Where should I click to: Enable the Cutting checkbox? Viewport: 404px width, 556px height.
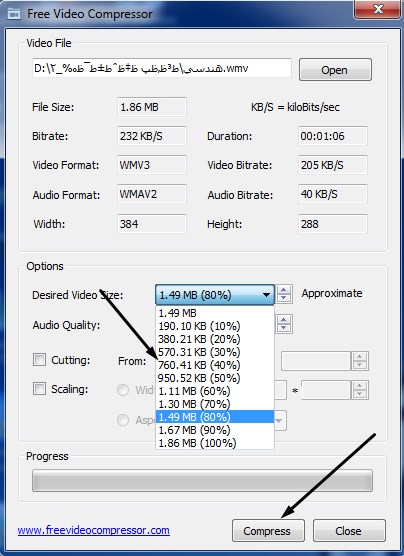(x=39, y=360)
